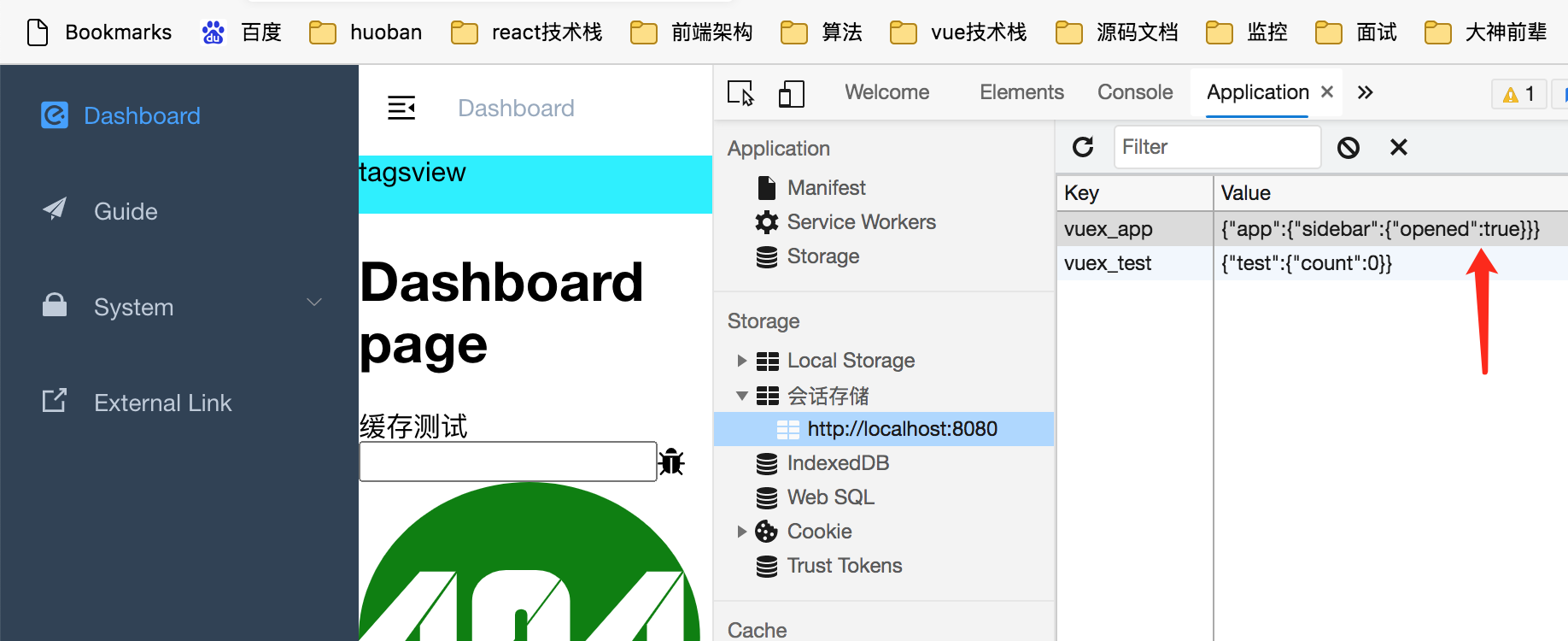The height and width of the screenshot is (641, 1568).
Task: Click the External Link icon
Action: click(x=55, y=400)
